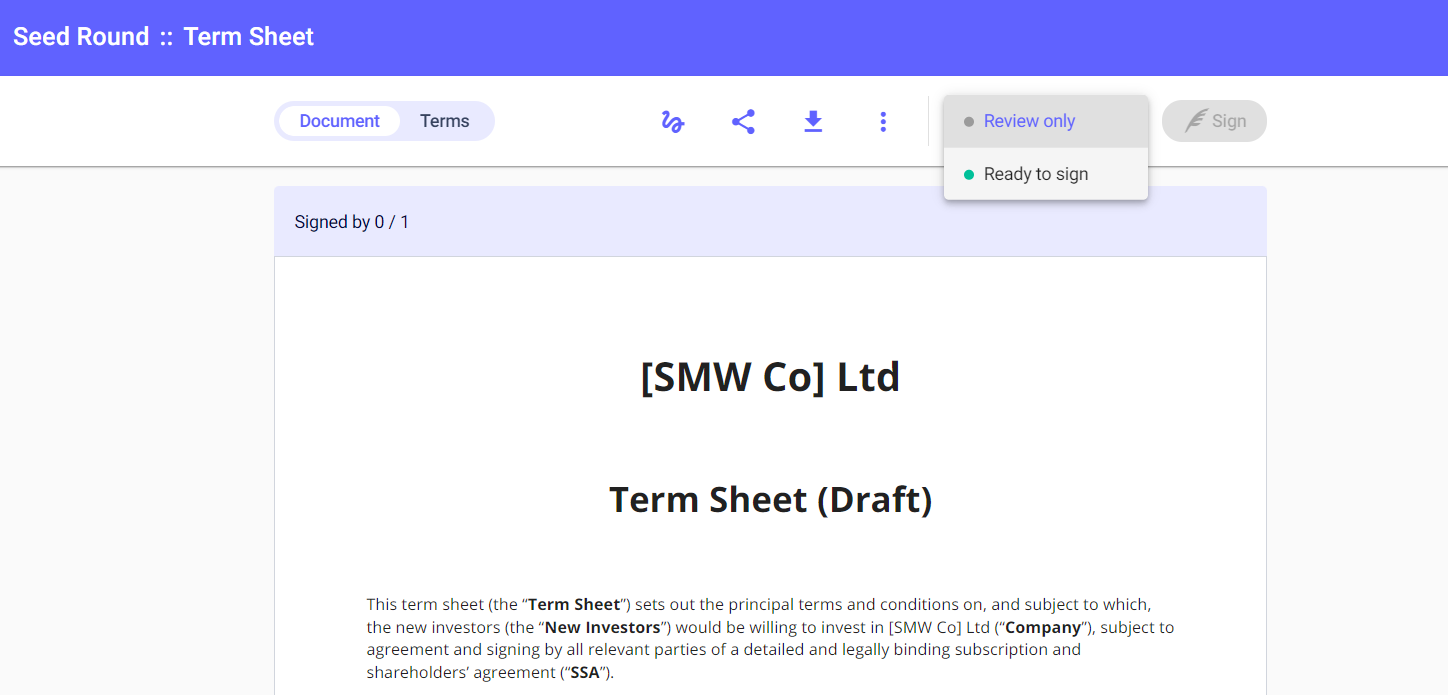Screen dimensions: 1448x695
Task: Click the share icon
Action: [x=743, y=122]
